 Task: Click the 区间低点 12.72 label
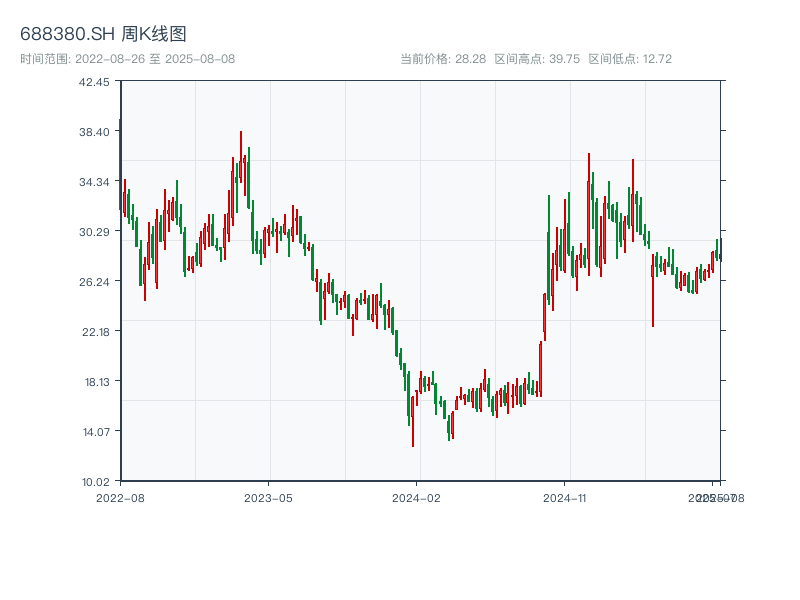pyautogui.click(x=630, y=59)
